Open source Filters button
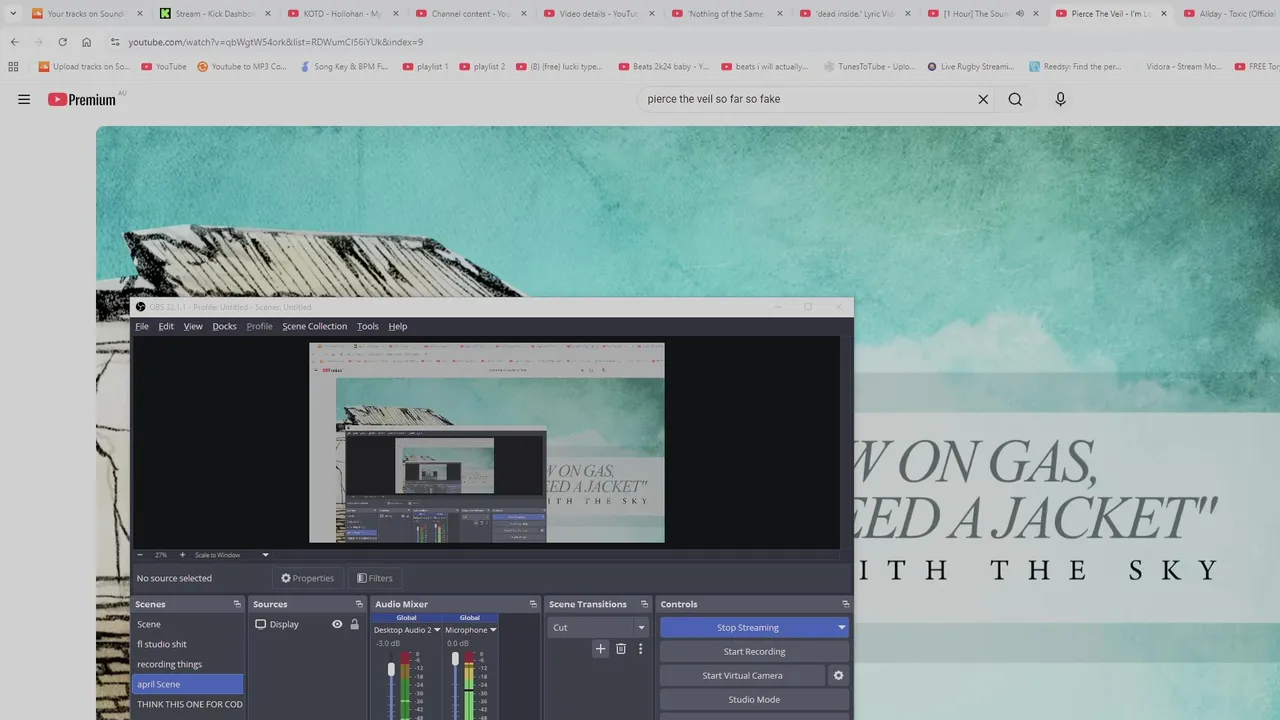1280x720 pixels. [x=375, y=578]
